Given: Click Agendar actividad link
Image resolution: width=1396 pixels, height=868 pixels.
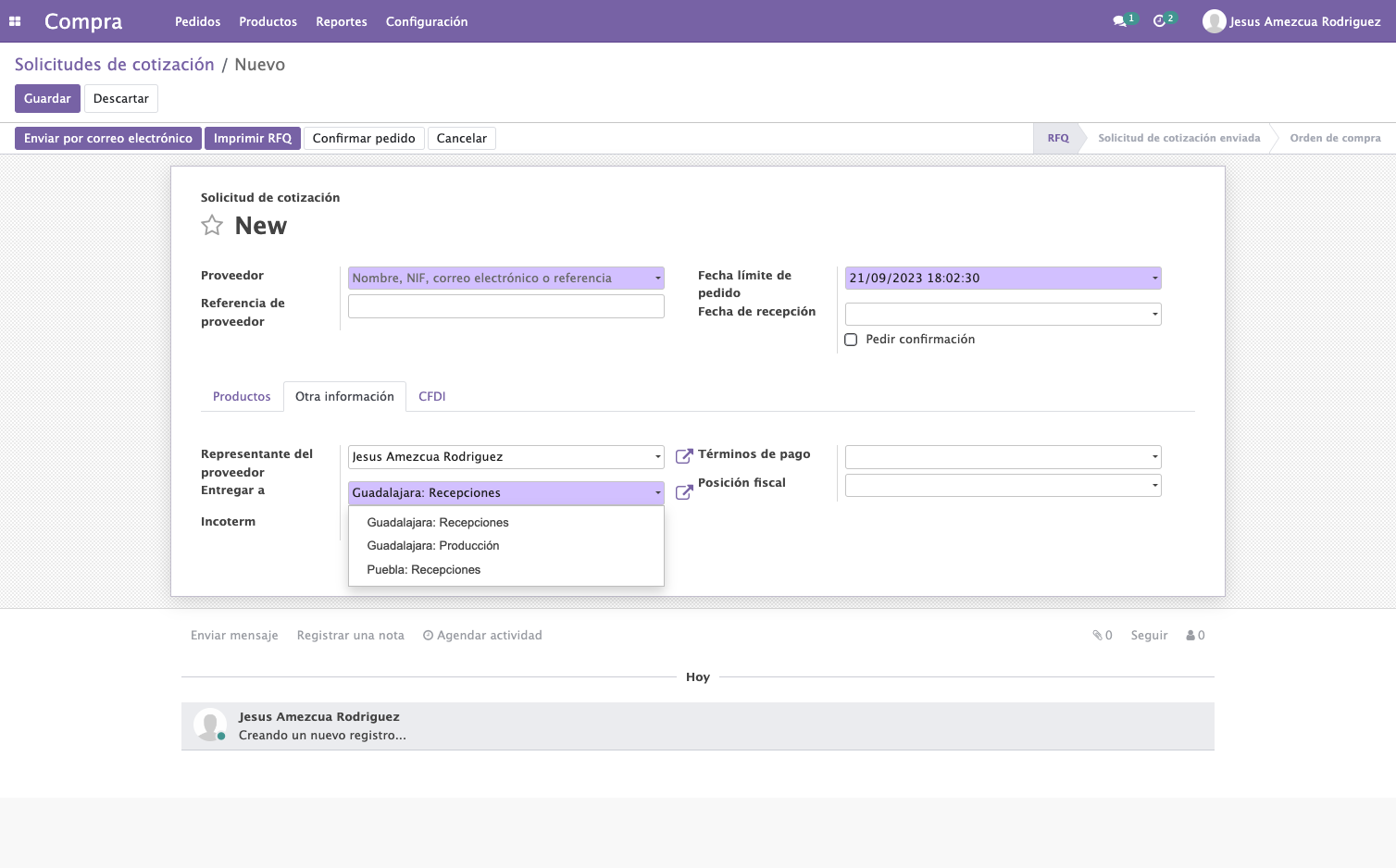Looking at the screenshot, I should [x=482, y=635].
